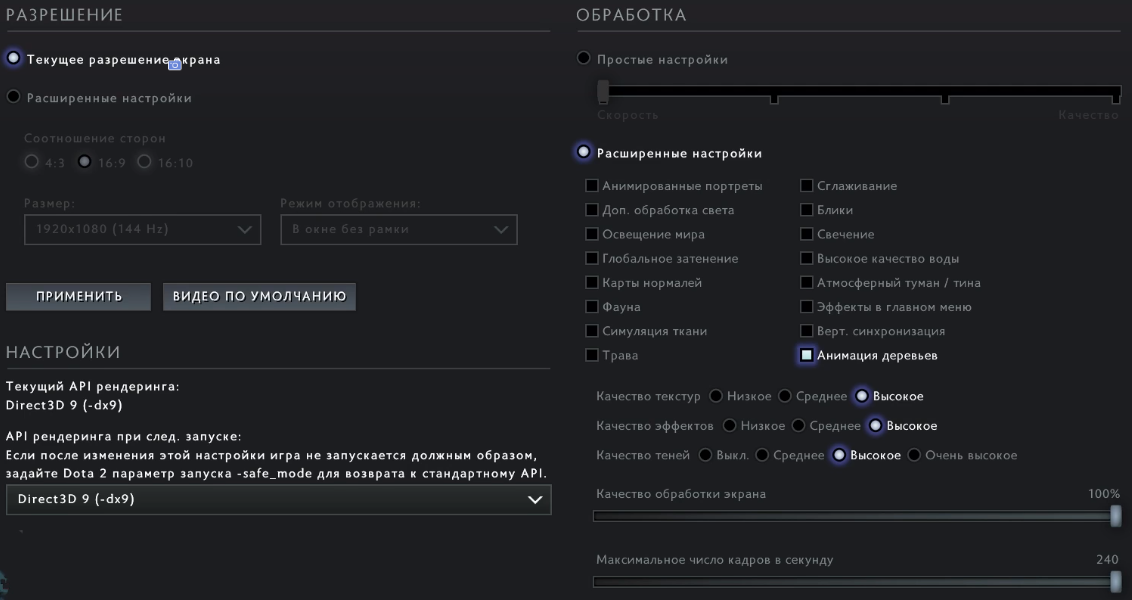Click the small camera icon near resolution label
Screen dimensions: 1132x600
pyautogui.click(x=175, y=65)
